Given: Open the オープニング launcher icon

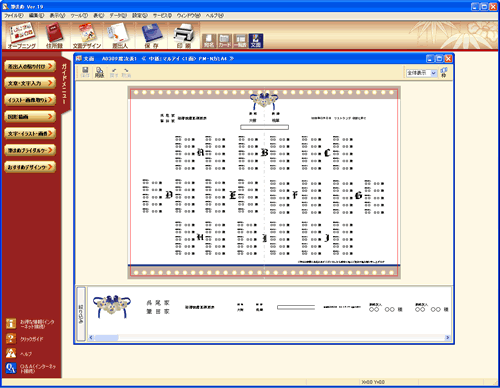Looking at the screenshot, I should (x=21, y=36).
